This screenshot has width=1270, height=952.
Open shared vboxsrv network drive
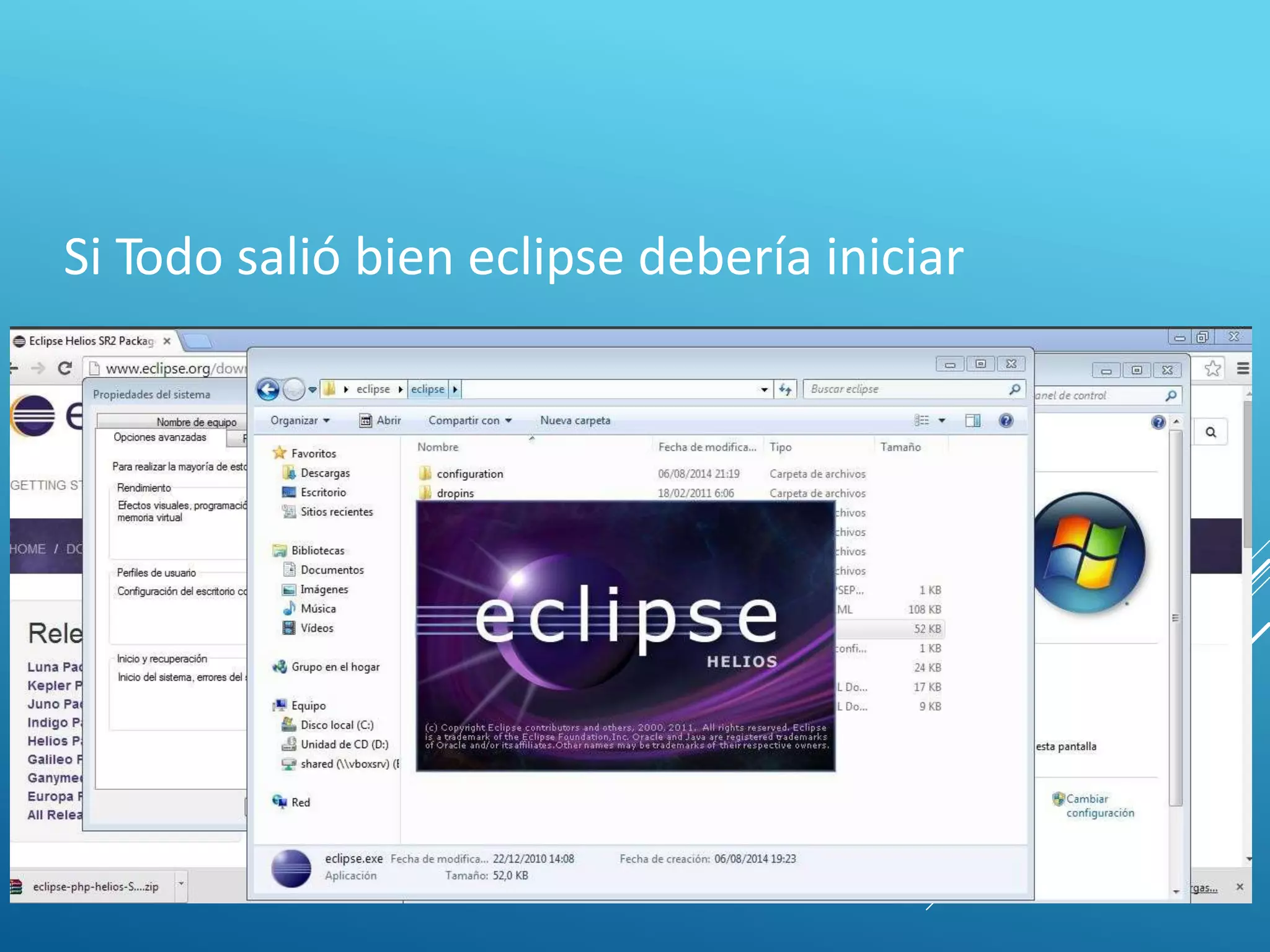(341, 764)
